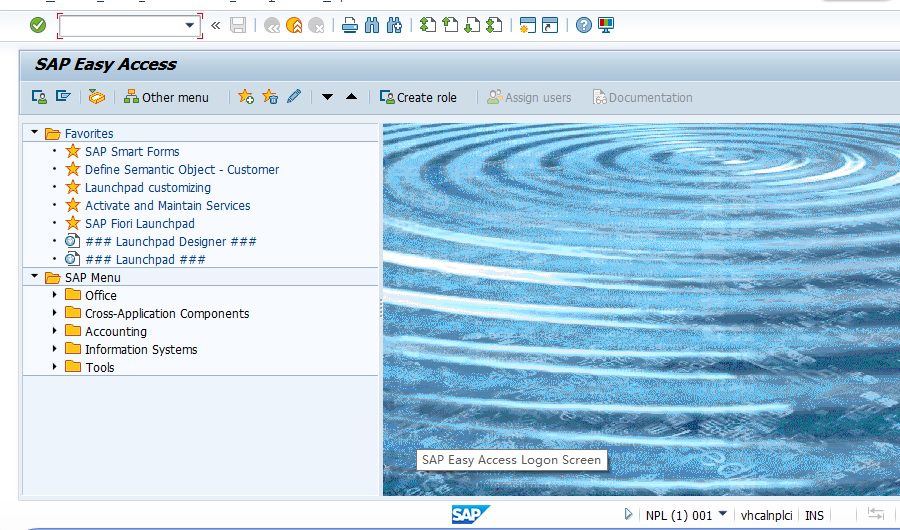The width and height of the screenshot is (900, 530).
Task: Collapse the Favorites folder node
Action: (x=34, y=133)
